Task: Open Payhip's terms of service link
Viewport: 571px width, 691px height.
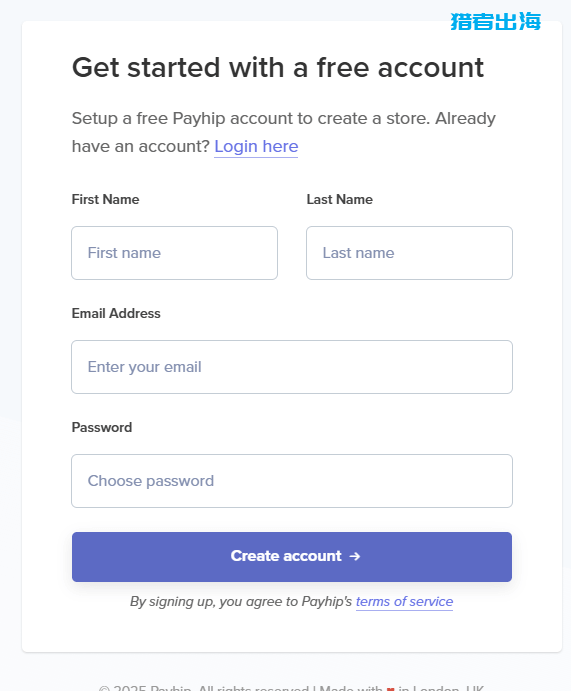Action: 404,602
